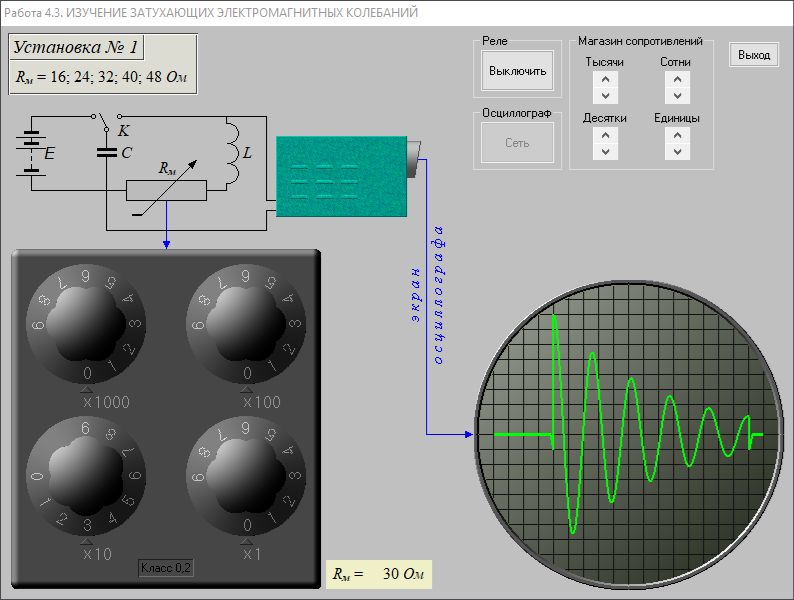Click the Rм = 30 Ом readout field
Viewport: 794px width, 600px height.
[x=379, y=574]
